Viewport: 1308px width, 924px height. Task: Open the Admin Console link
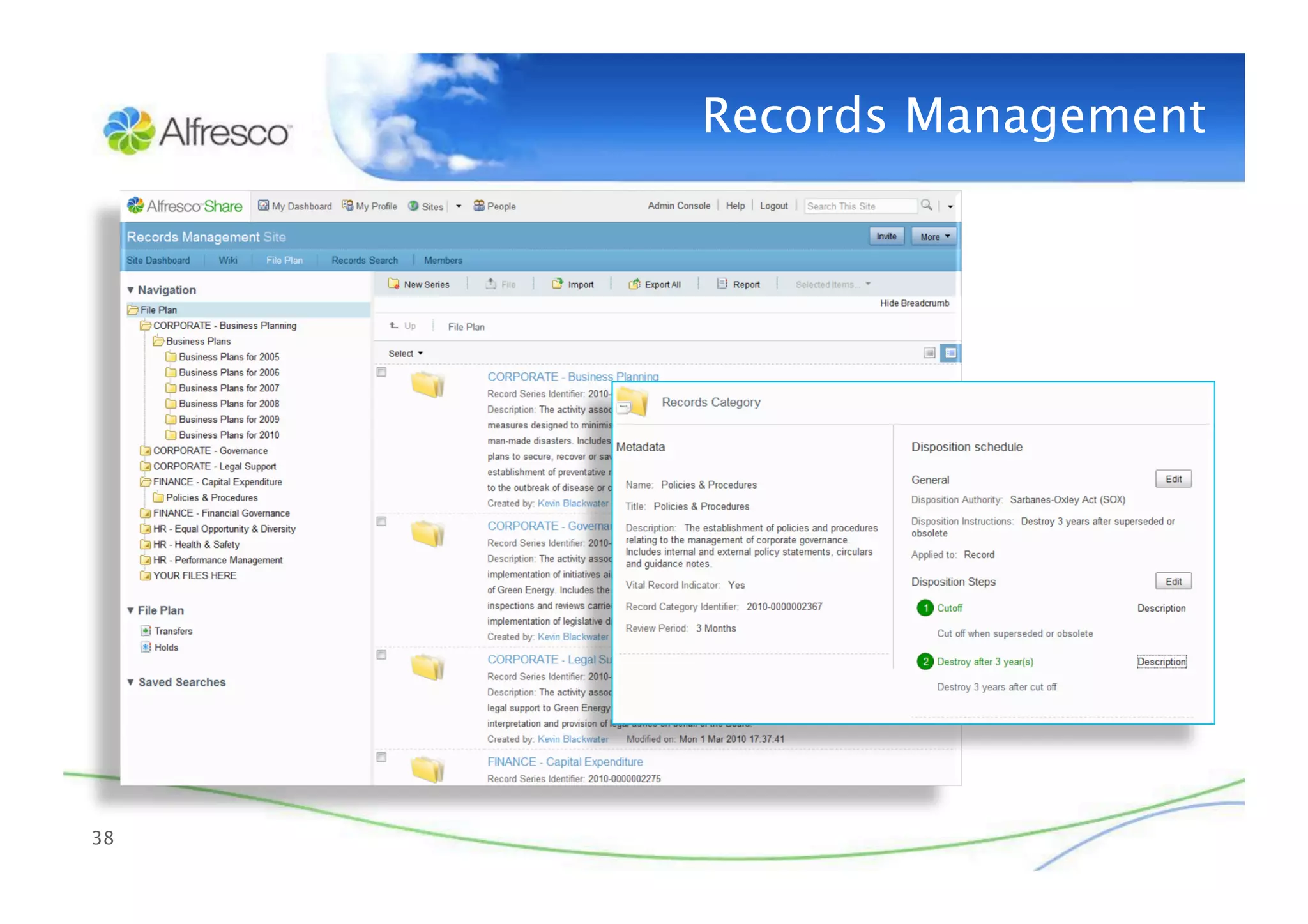[x=679, y=206]
